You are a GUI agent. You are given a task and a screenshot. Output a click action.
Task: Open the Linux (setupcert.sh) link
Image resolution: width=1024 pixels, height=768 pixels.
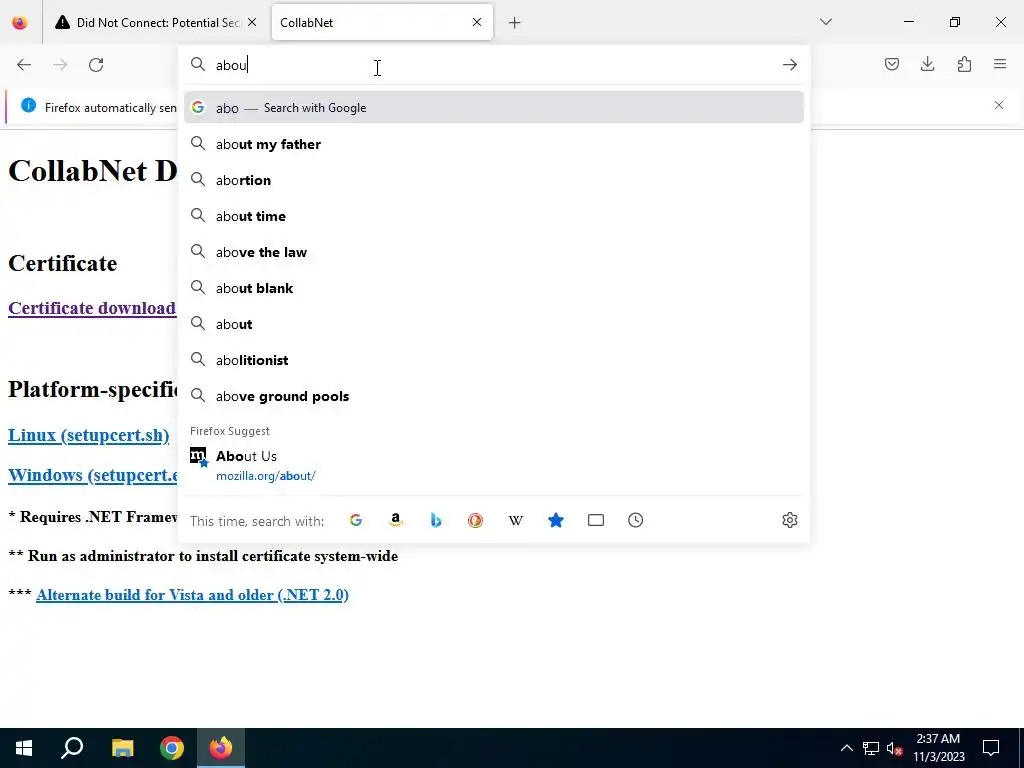[88, 435]
